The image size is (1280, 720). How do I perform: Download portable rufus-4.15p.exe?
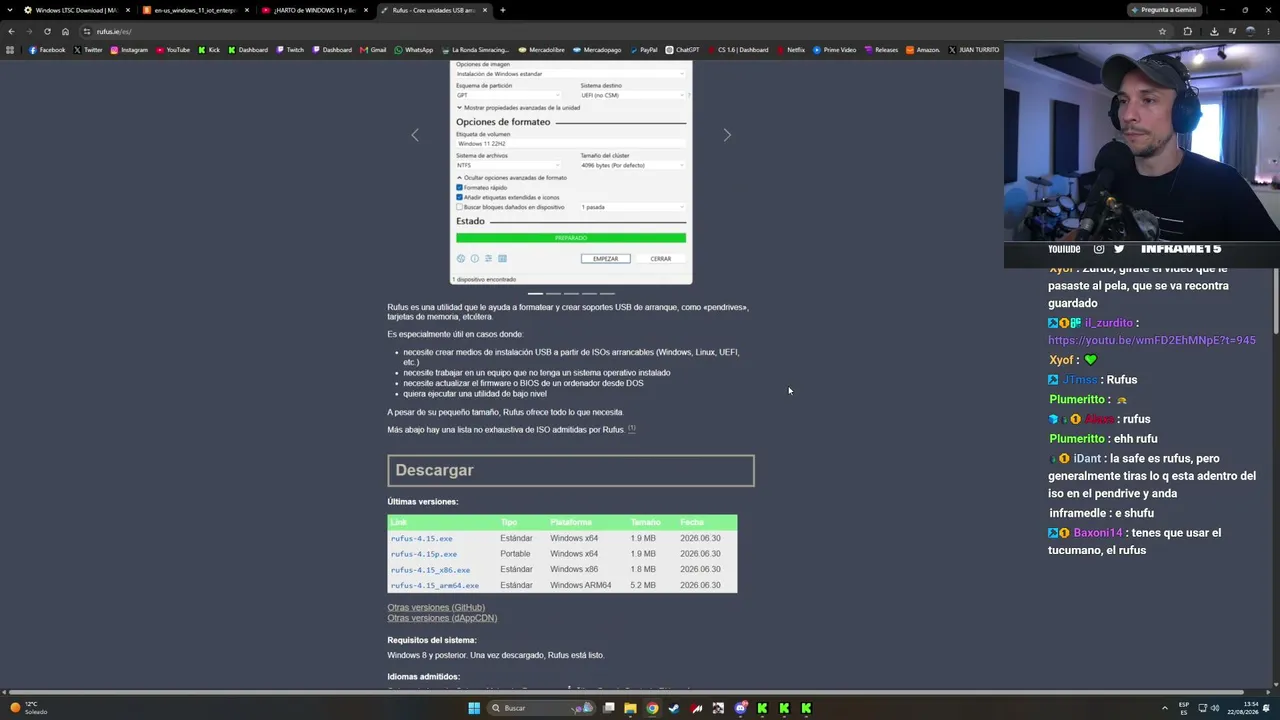[x=424, y=554]
